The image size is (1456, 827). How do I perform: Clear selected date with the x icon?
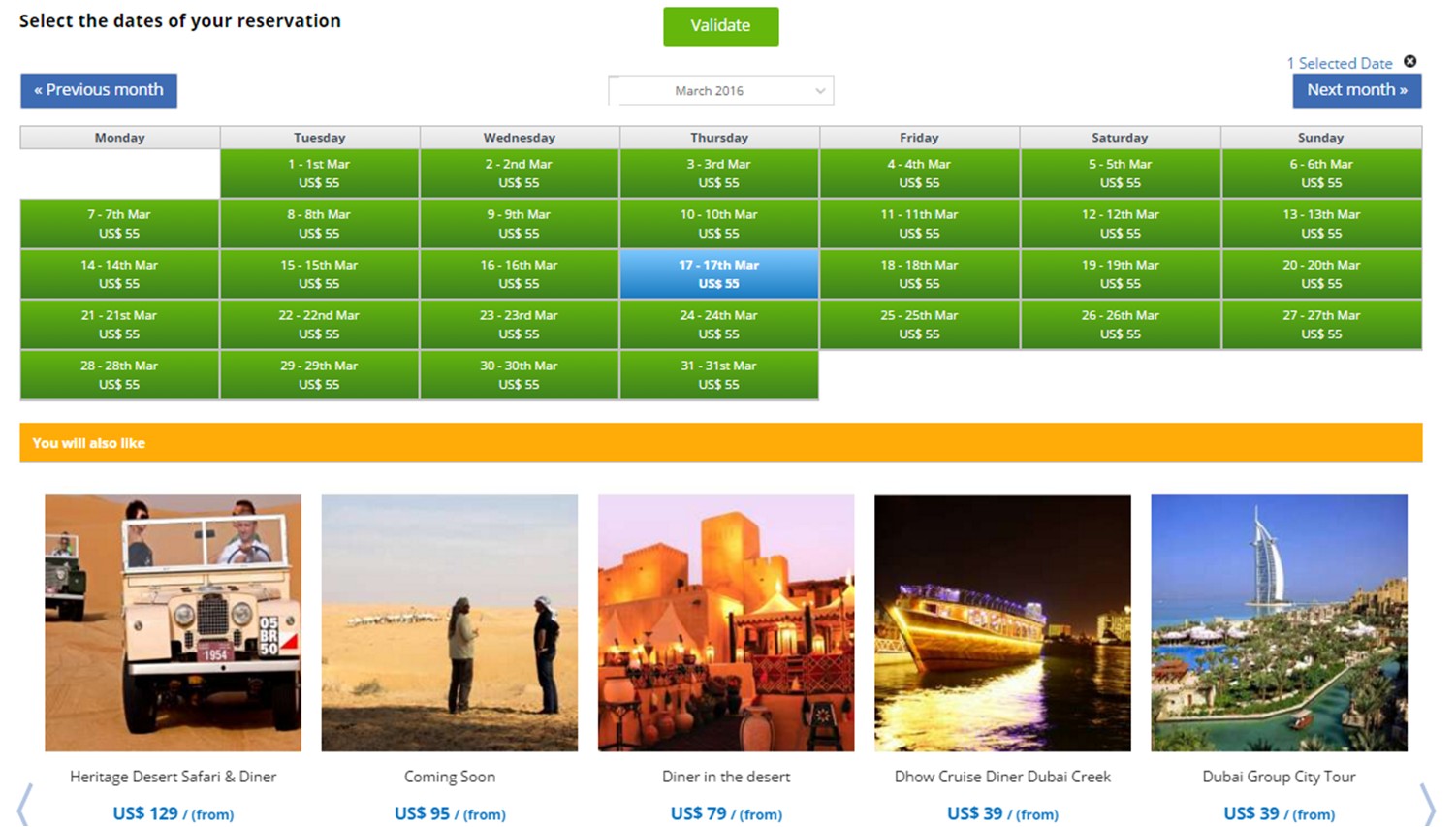(x=1410, y=61)
